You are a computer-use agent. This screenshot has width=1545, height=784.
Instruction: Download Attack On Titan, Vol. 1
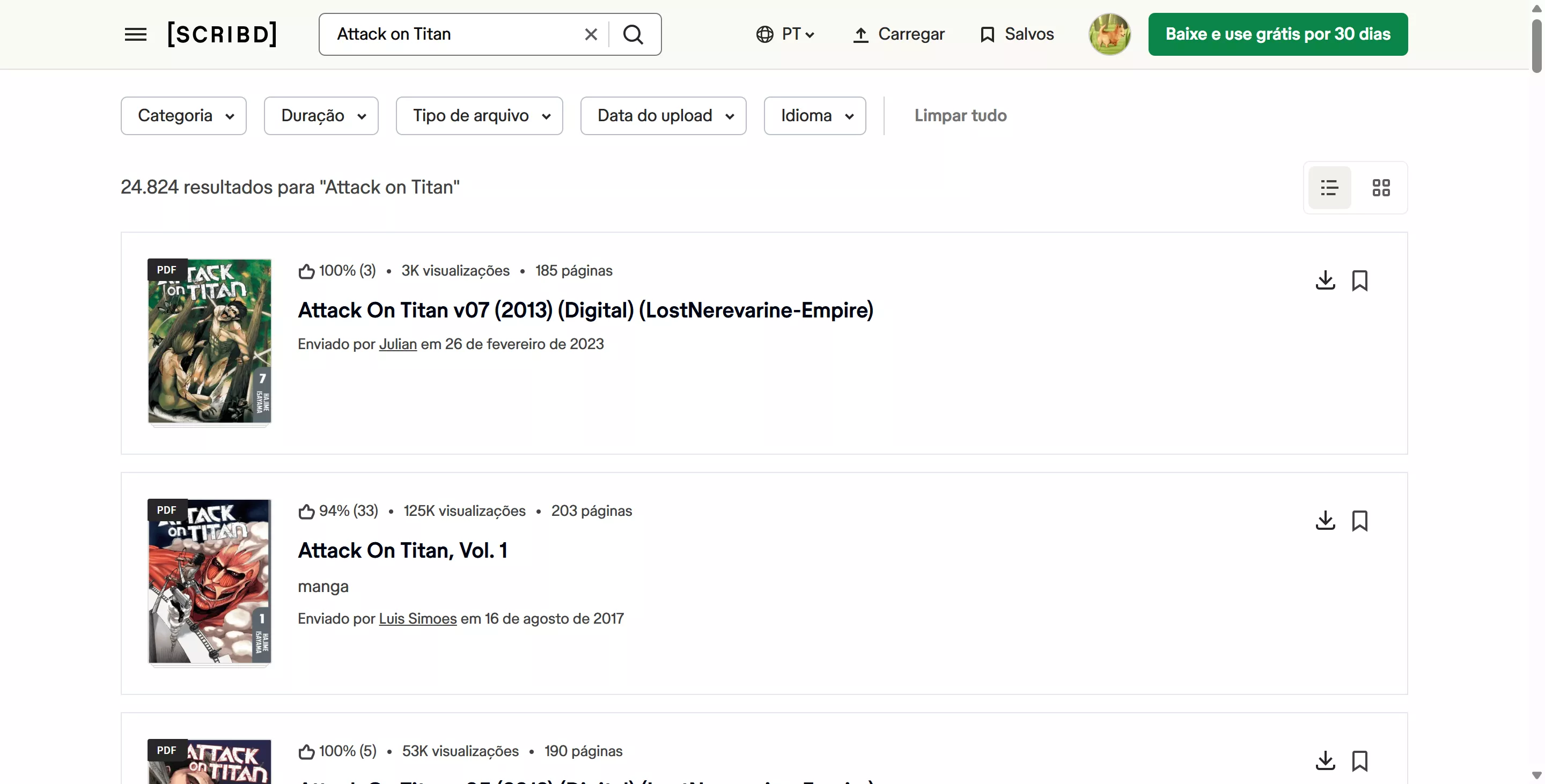click(1325, 520)
